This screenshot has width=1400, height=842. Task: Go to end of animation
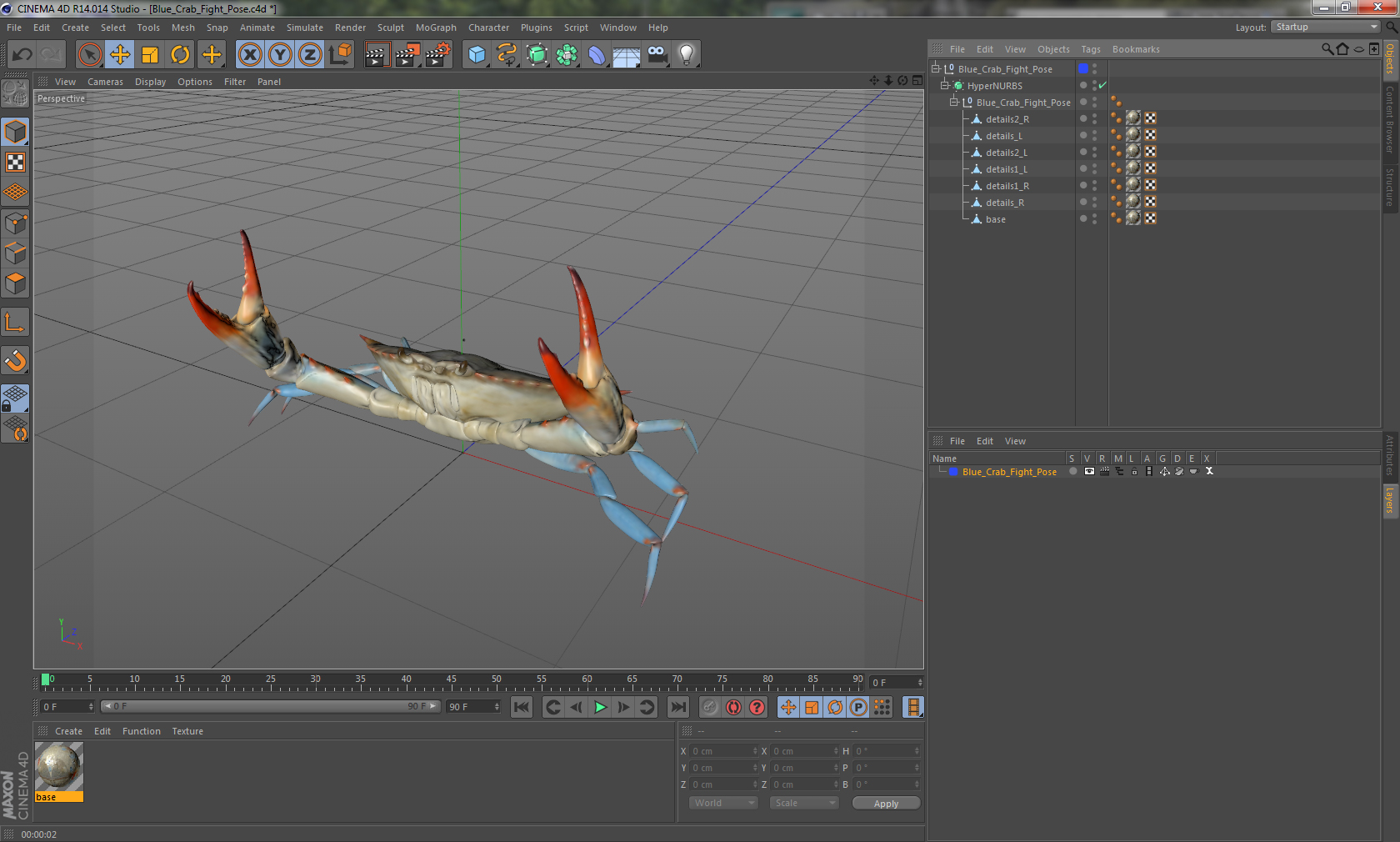point(678,707)
